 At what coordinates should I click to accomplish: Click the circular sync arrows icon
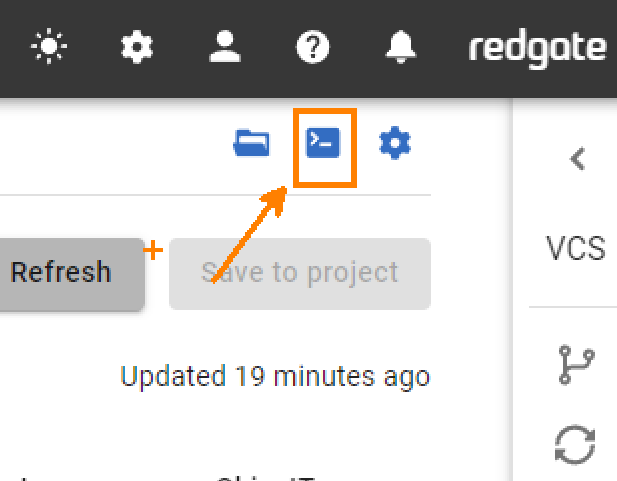(576, 442)
